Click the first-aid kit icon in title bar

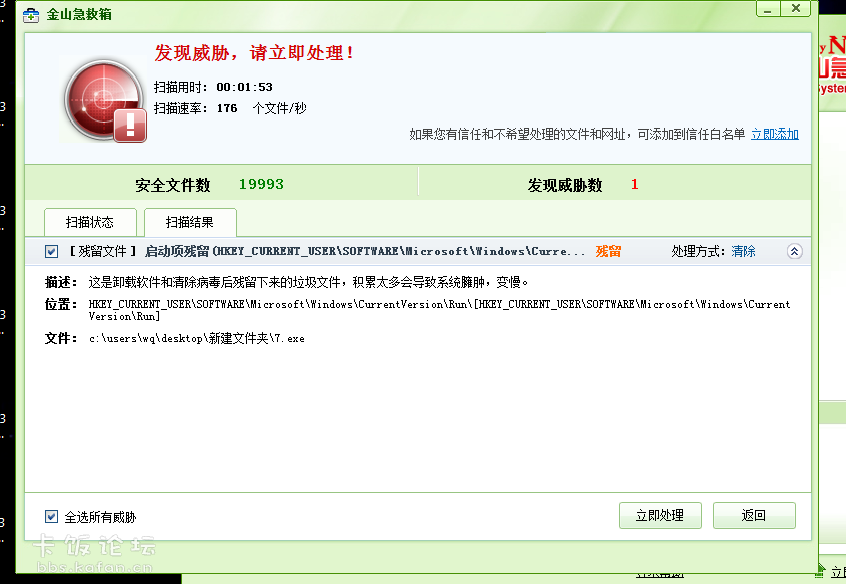point(32,14)
